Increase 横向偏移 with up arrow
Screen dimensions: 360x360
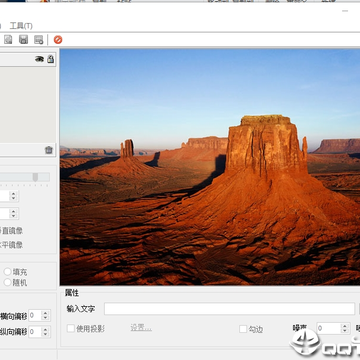(x=46, y=313)
